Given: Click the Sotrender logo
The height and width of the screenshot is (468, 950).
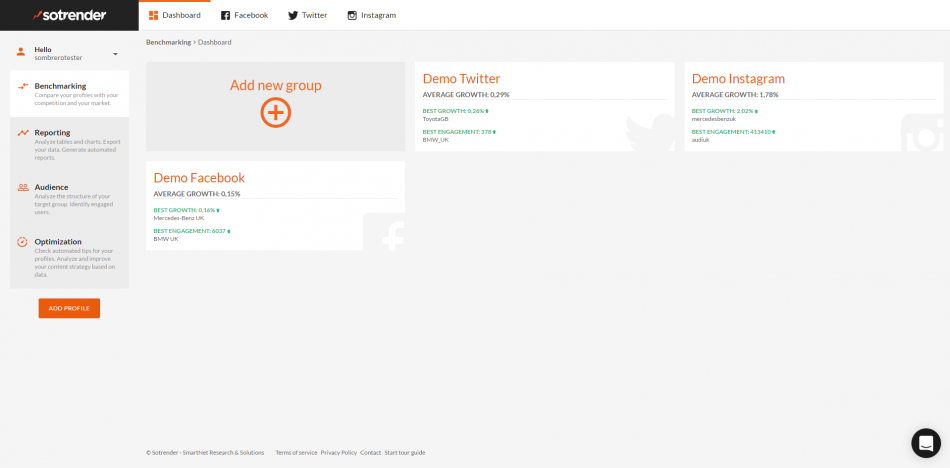Looking at the screenshot, I should click(69, 15).
